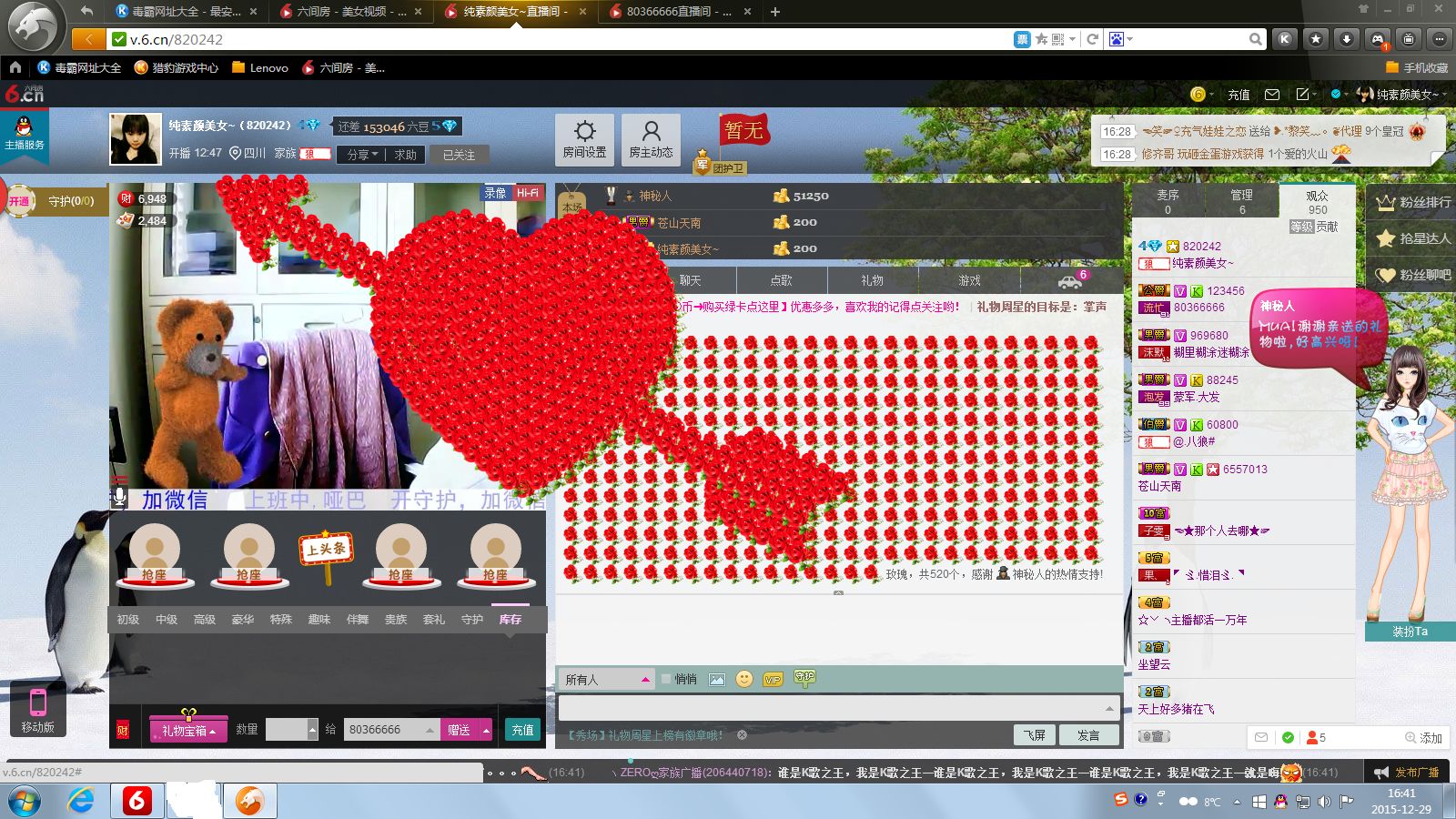
Task: Open the Baidu paw search engine dropdown
Action: [1120, 39]
